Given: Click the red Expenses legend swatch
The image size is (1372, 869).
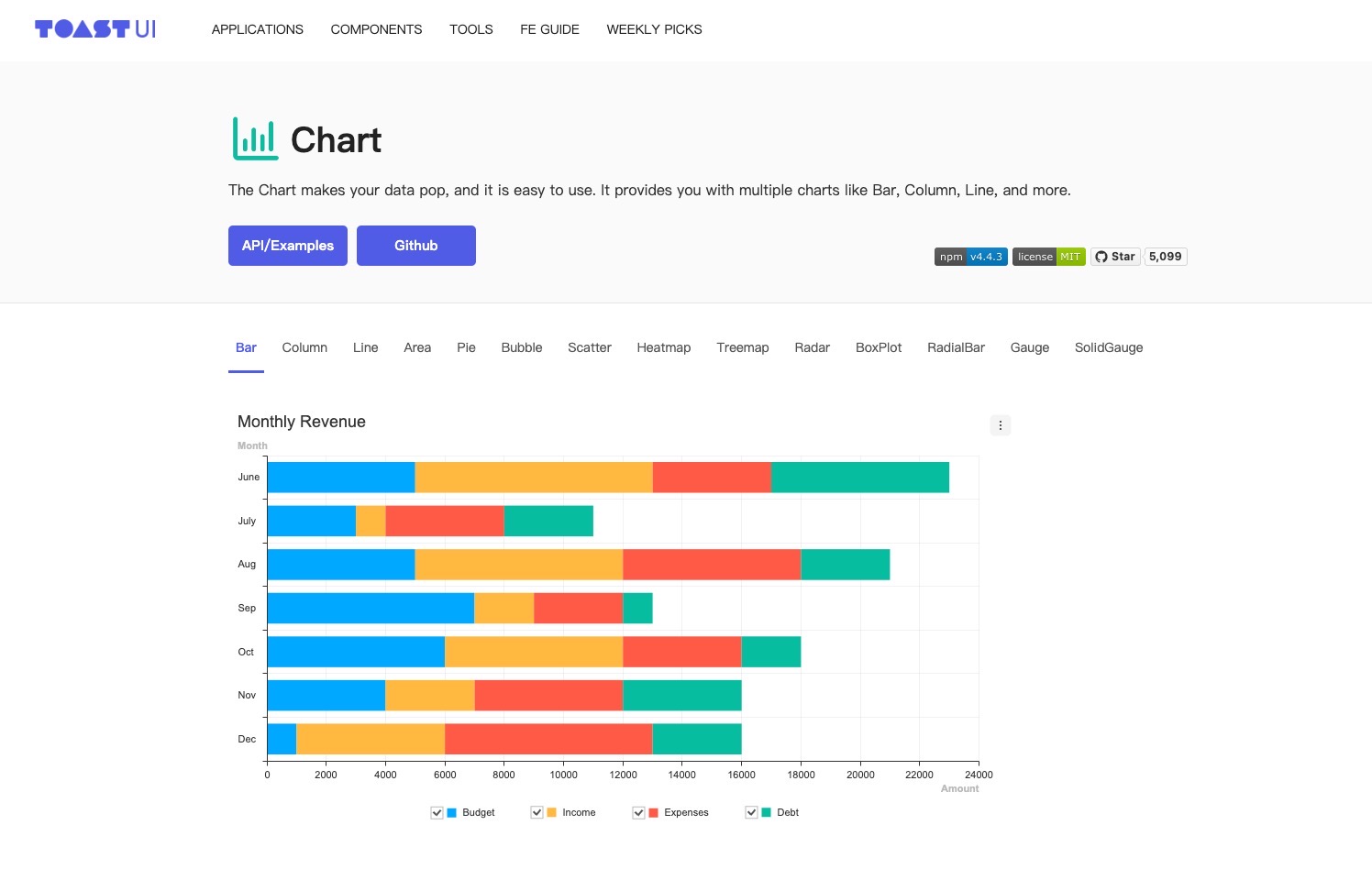Looking at the screenshot, I should pyautogui.click(x=654, y=813).
